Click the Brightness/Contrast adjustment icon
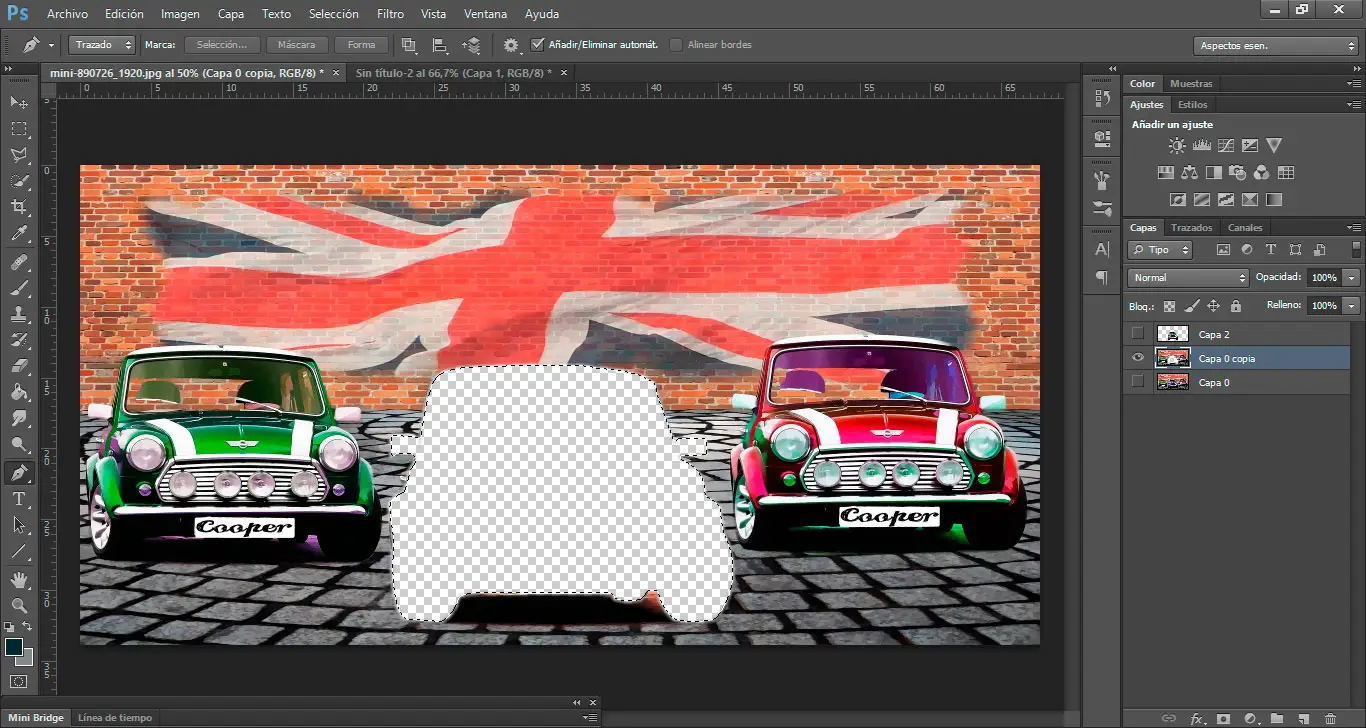Viewport: 1366px width, 728px height. (1177, 146)
